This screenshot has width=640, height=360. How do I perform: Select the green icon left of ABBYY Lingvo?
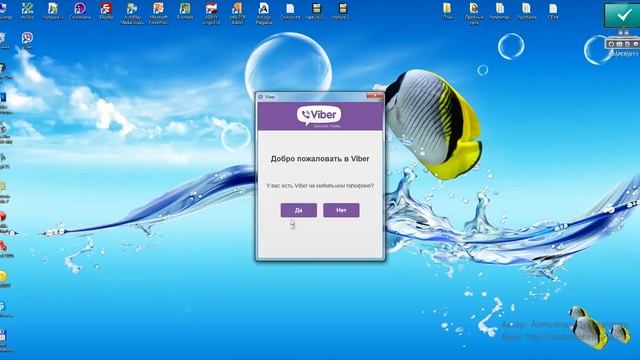185,11
